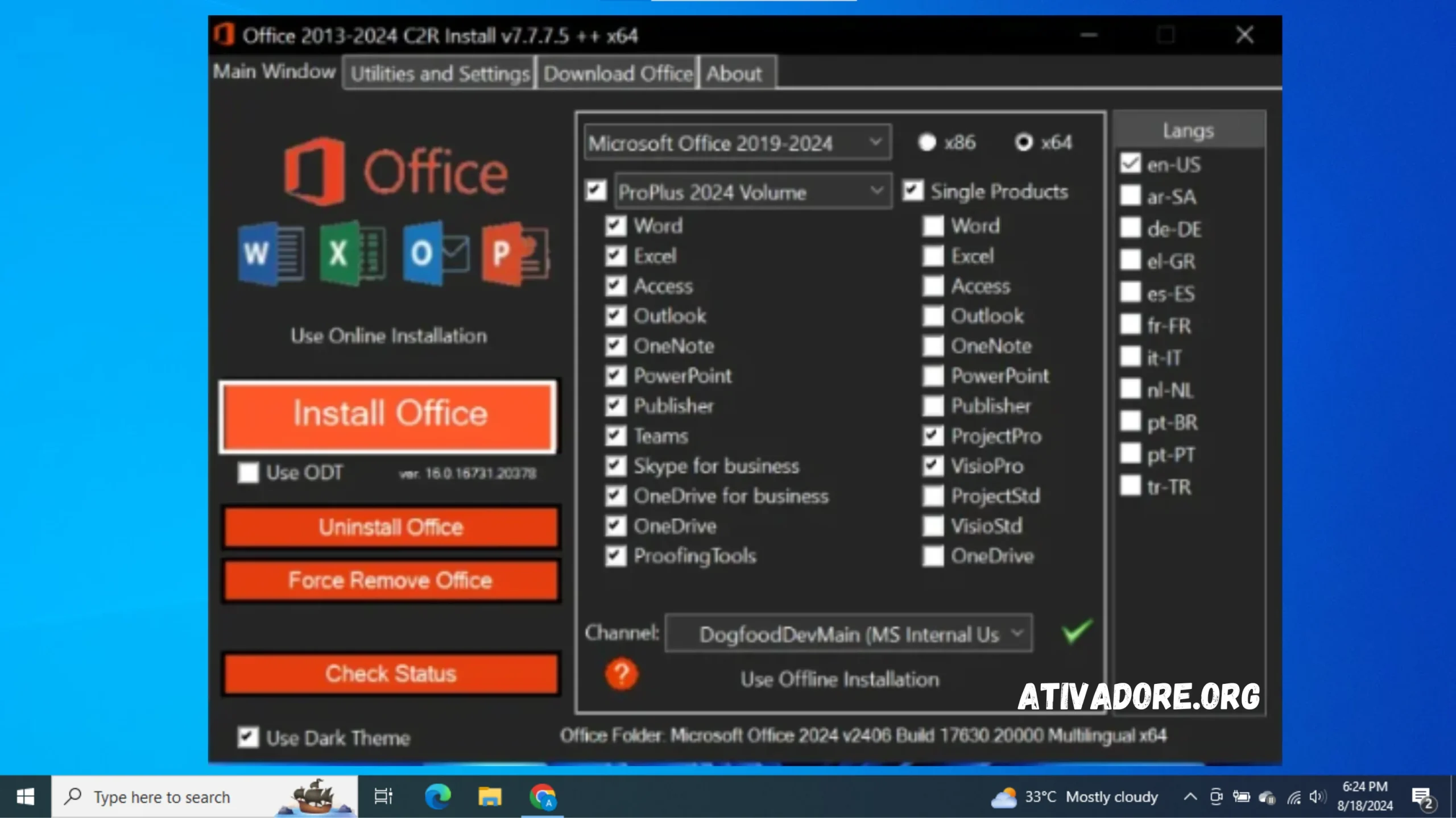Click the Meet Now tray icon
Screen dimensions: 1456x818
tap(1216, 797)
